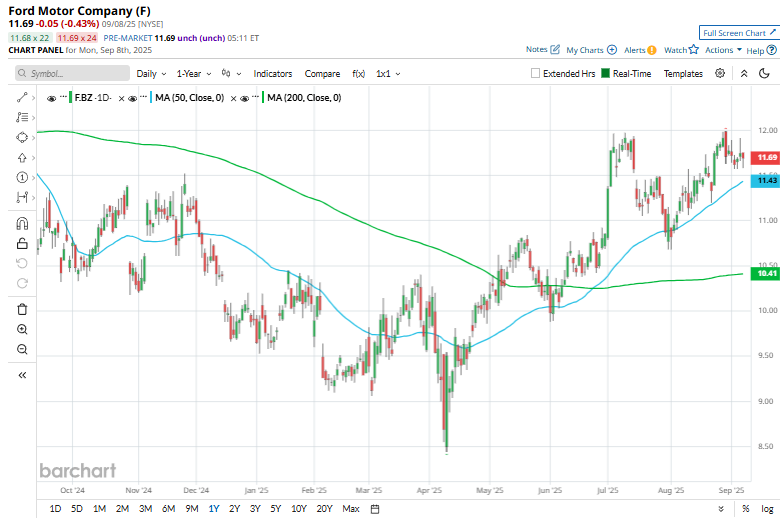The height and width of the screenshot is (525, 780).
Task: Click the green MA 200 color swatch
Action: coord(263,98)
